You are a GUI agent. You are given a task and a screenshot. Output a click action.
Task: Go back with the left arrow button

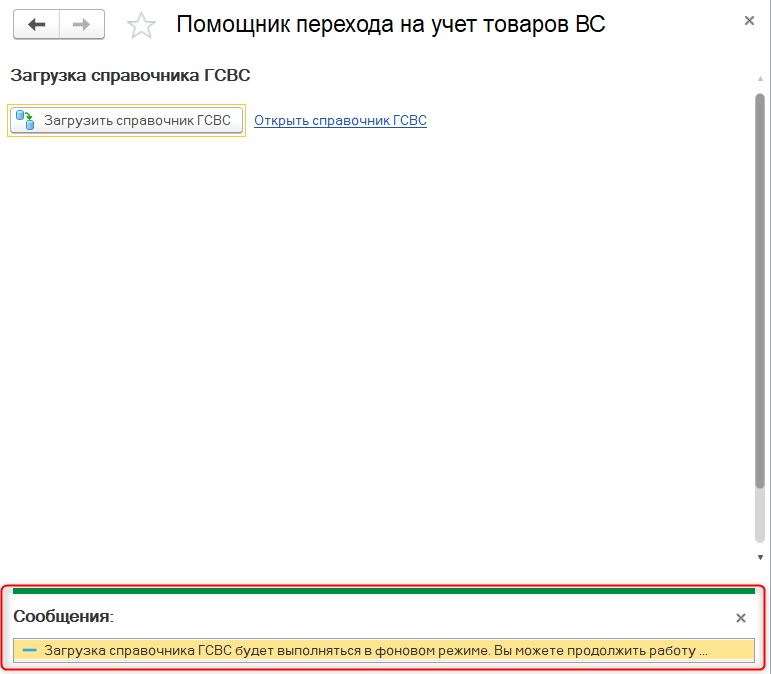[x=37, y=24]
